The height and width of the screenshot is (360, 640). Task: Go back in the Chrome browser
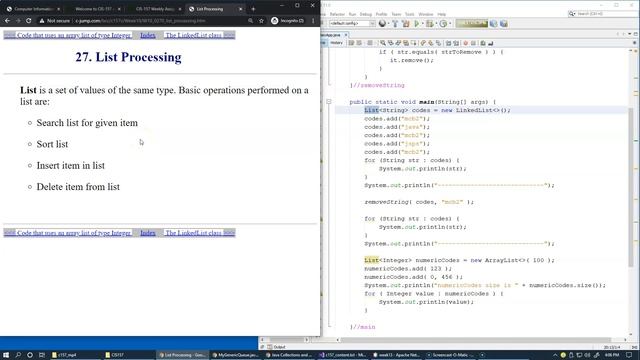[7, 21]
